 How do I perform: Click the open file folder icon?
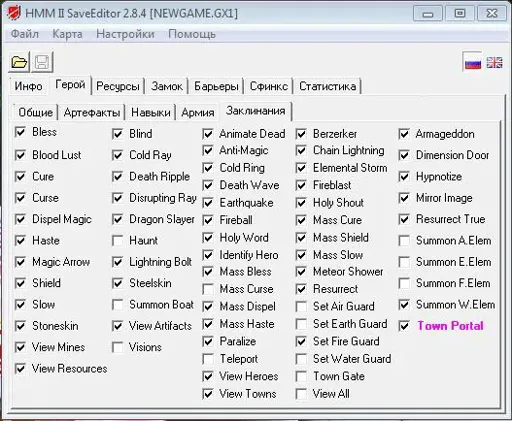19,62
